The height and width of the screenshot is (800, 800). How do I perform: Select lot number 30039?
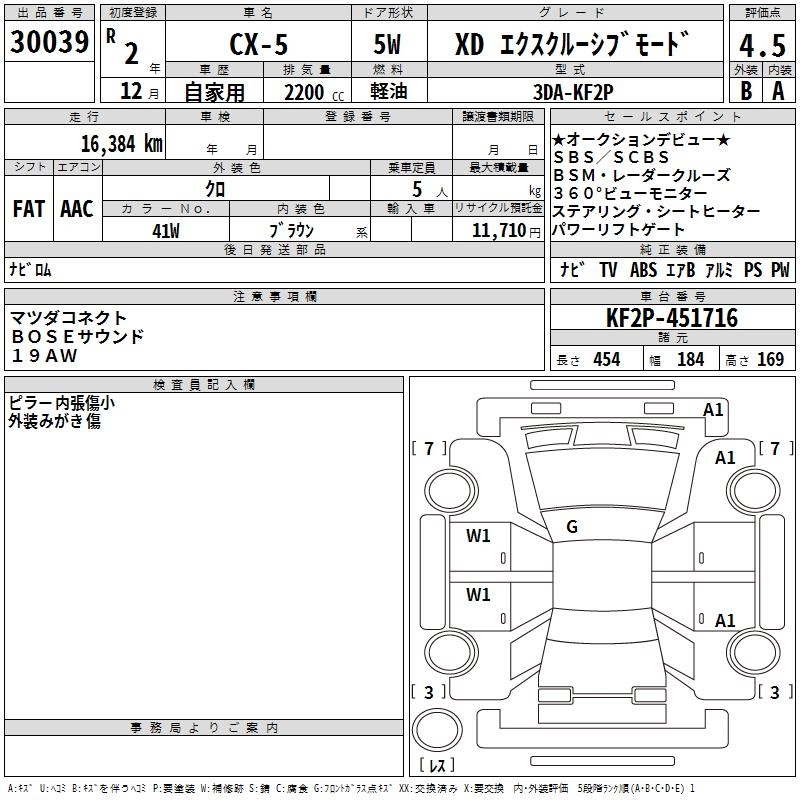click(49, 42)
